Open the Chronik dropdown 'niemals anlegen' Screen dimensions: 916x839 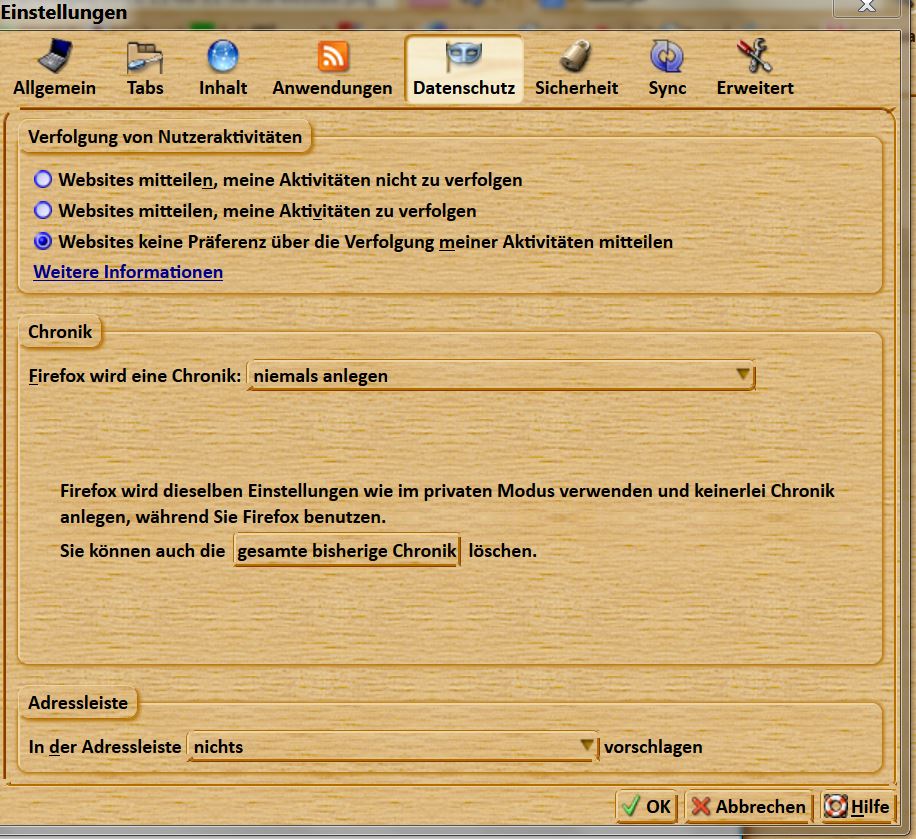point(501,375)
